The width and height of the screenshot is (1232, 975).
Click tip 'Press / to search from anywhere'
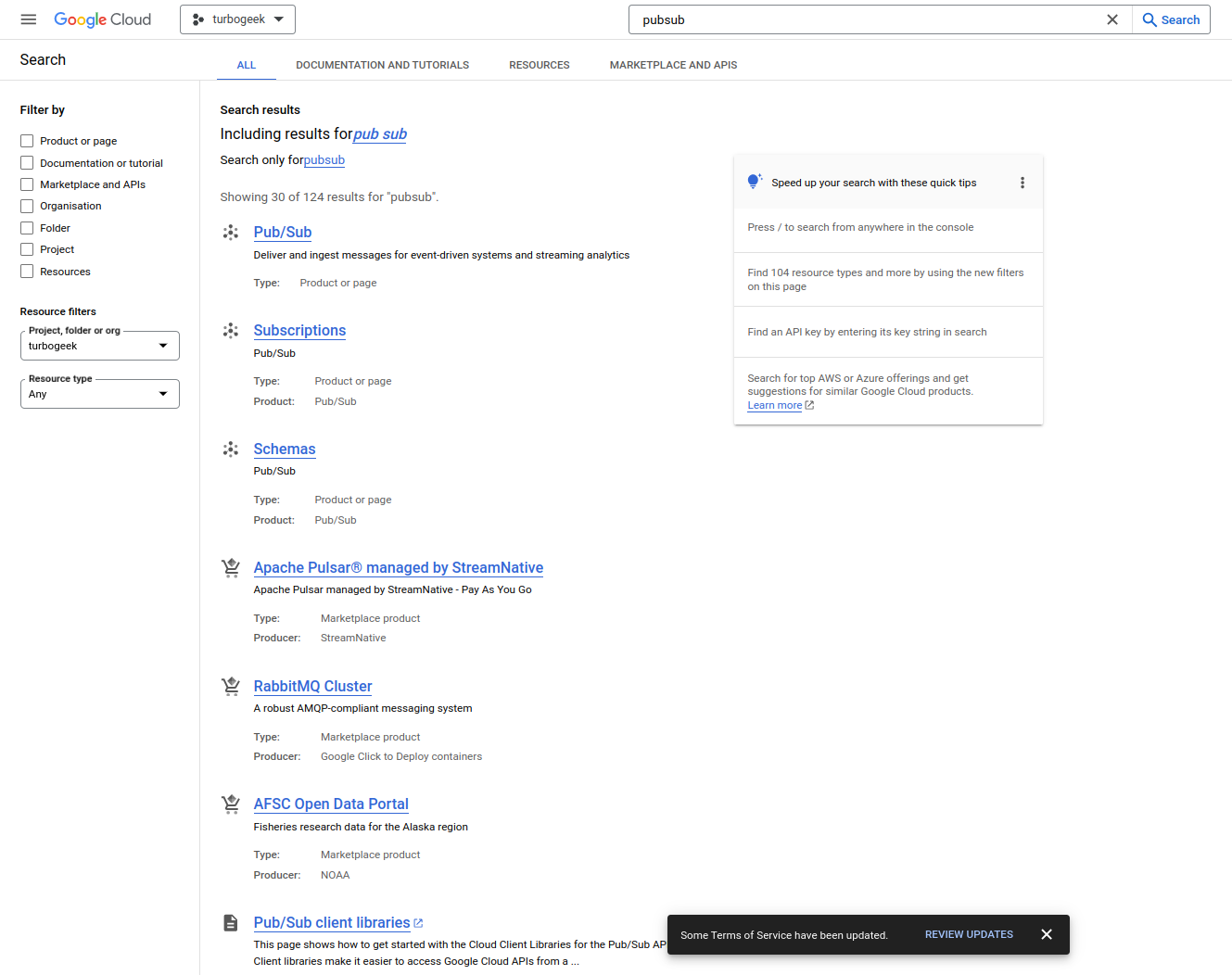coord(860,227)
